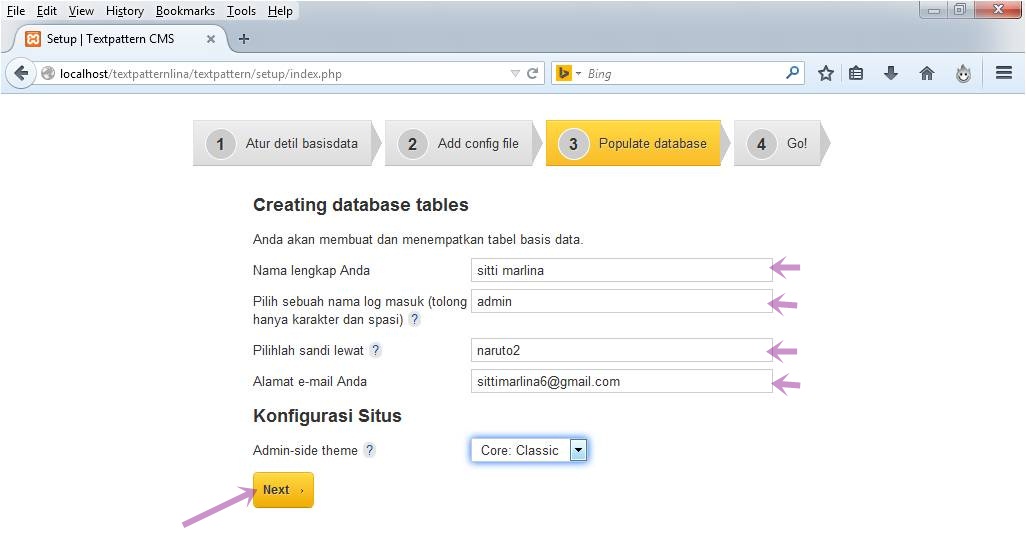Click help icon beside Admin-side theme

click(369, 450)
